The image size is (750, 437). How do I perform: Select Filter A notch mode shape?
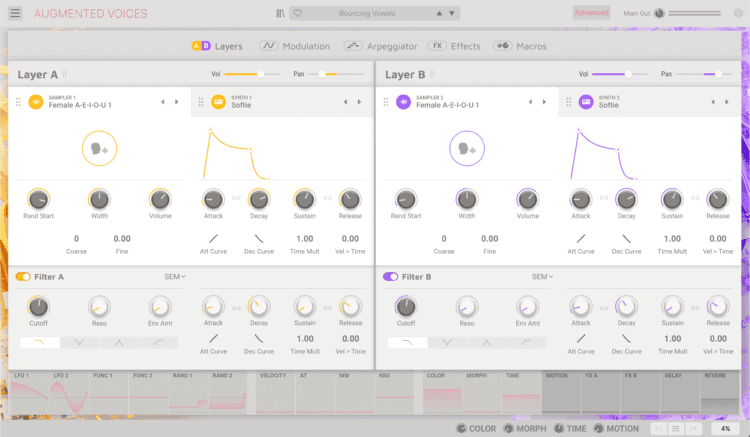[79, 342]
